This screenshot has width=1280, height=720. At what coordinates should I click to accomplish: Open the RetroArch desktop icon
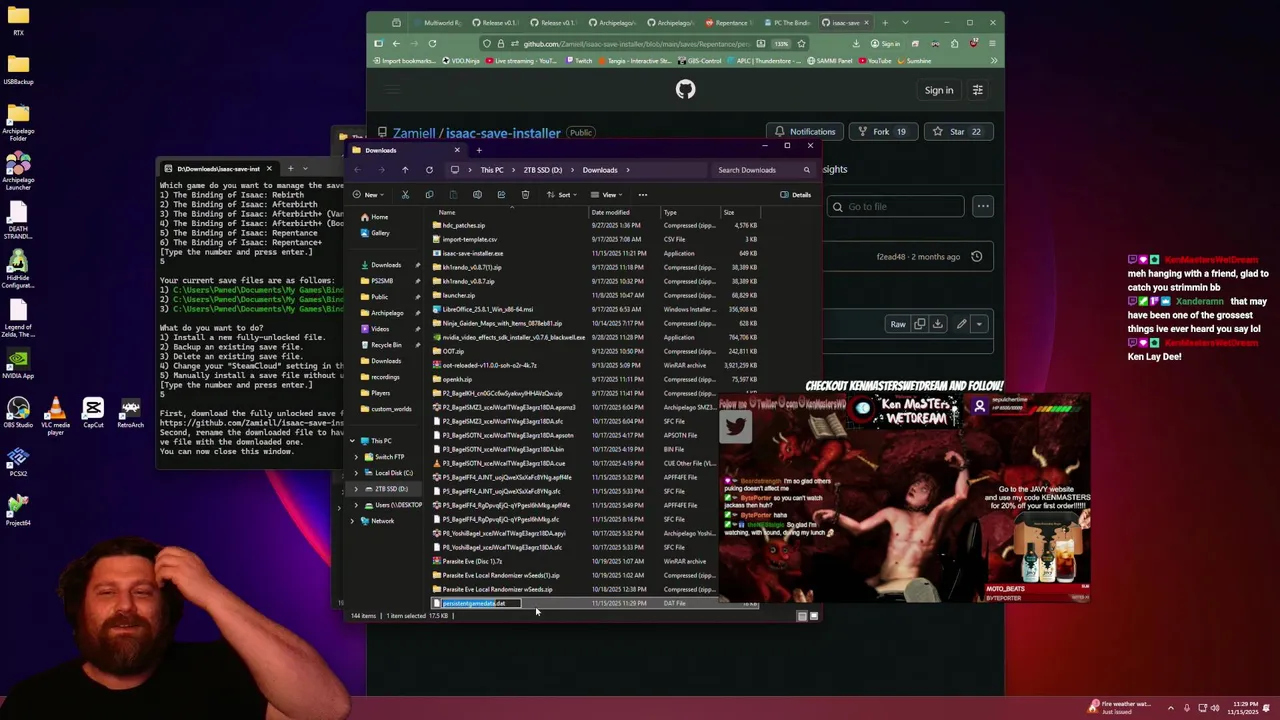coord(130,412)
